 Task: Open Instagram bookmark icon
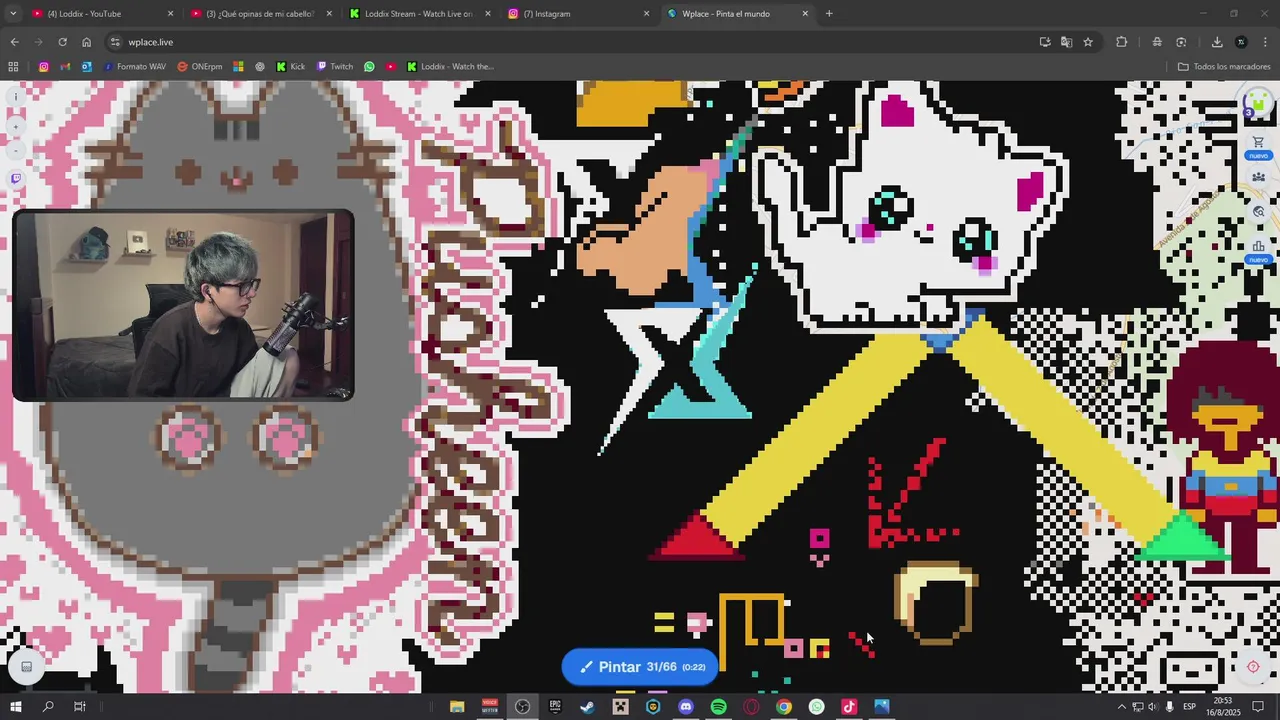coord(43,67)
